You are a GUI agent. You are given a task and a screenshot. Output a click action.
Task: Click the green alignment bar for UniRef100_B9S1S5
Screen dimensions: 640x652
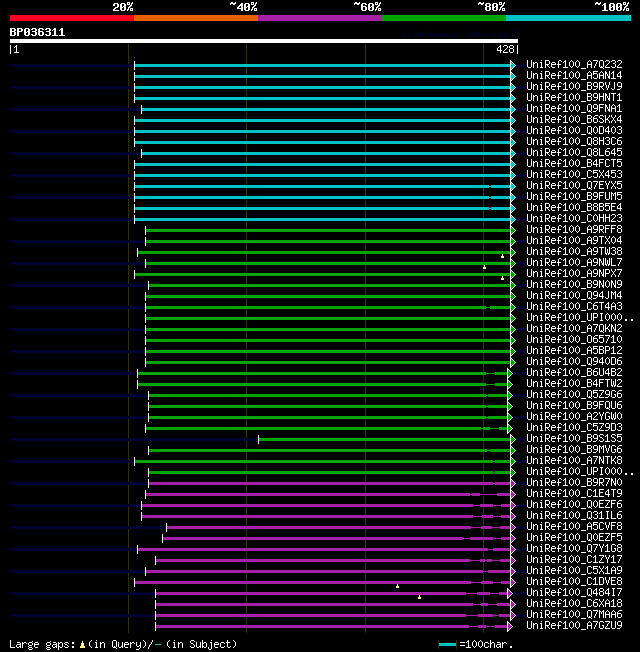click(385, 440)
